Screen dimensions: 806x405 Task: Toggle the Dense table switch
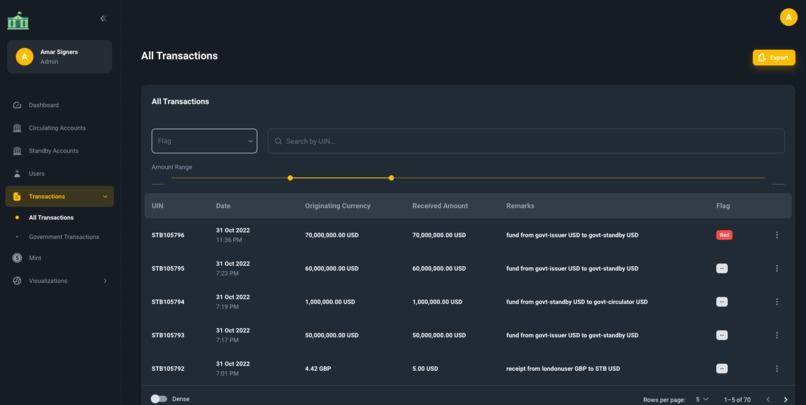(x=159, y=399)
